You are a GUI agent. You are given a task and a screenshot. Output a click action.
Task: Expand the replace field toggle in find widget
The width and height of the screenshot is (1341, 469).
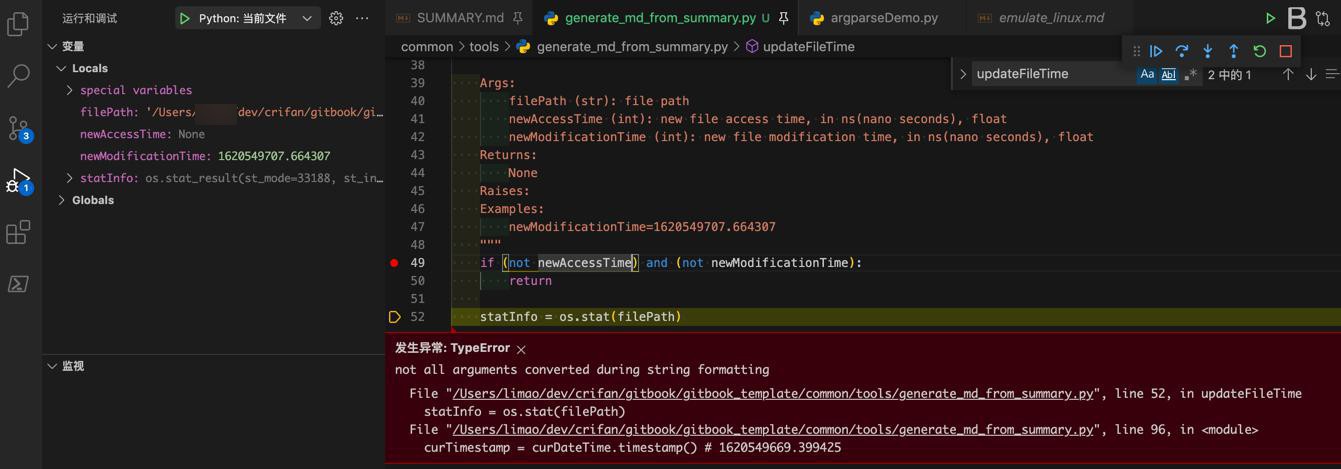click(x=963, y=74)
